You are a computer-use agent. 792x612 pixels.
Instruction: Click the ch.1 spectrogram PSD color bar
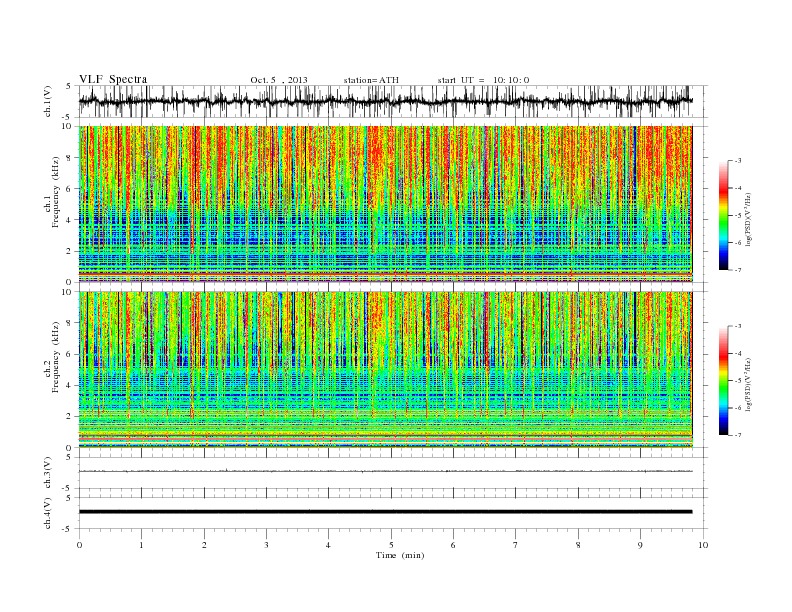(724, 216)
